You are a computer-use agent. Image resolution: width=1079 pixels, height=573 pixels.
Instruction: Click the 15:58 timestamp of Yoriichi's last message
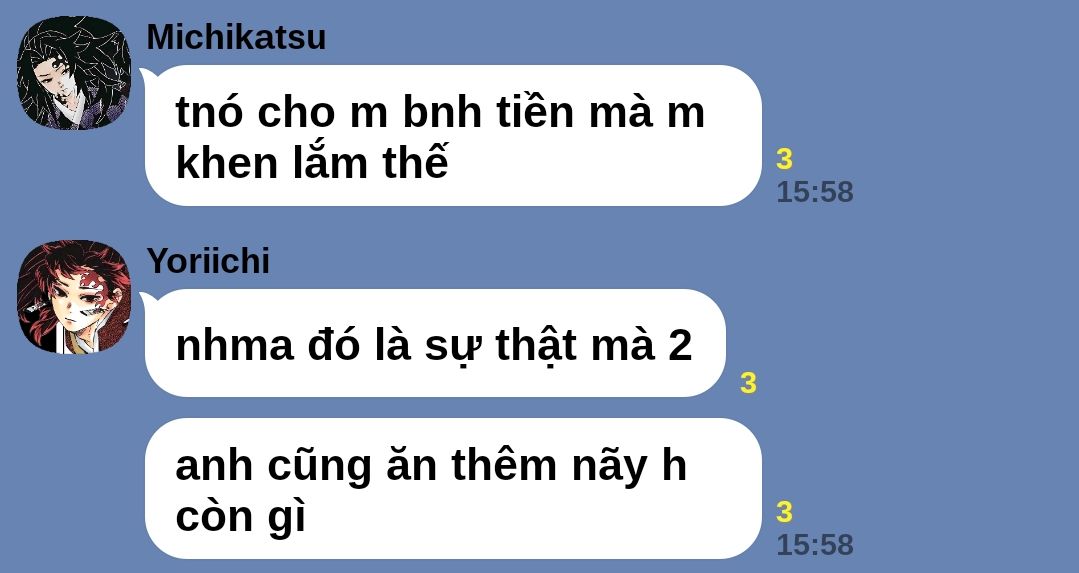pyautogui.click(x=815, y=545)
